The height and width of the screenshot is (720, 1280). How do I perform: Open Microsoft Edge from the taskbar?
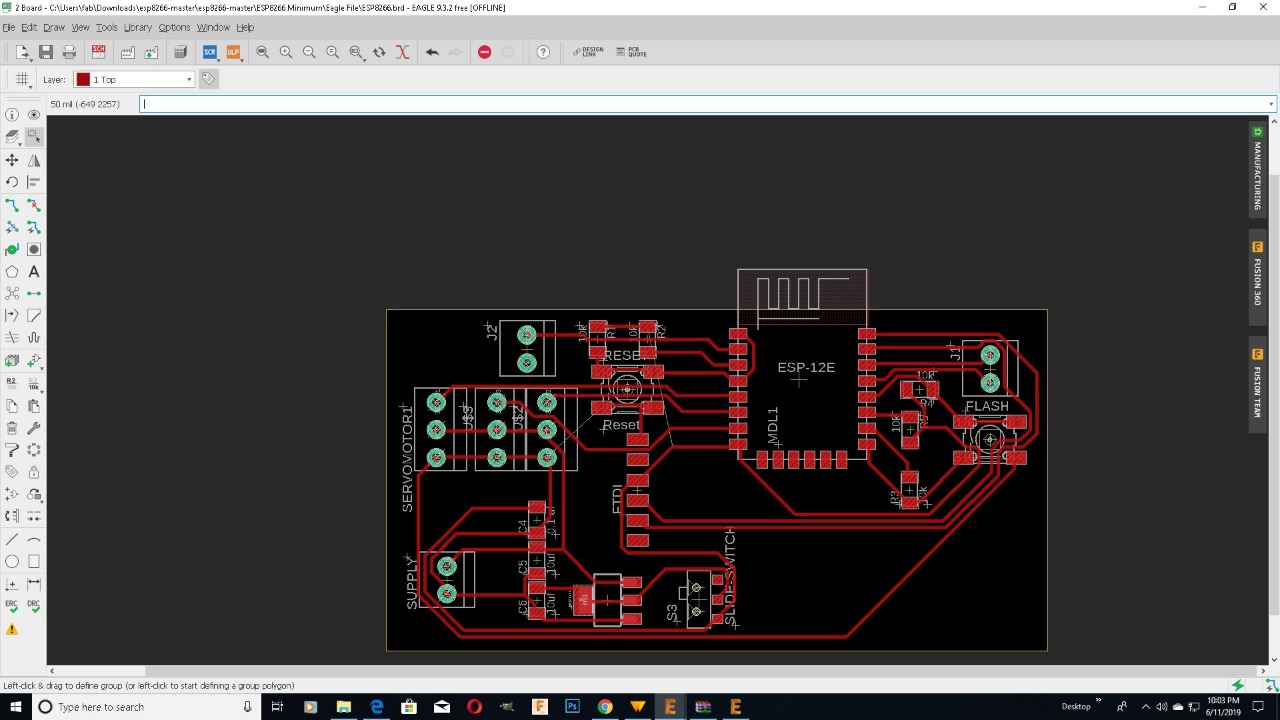click(x=376, y=707)
